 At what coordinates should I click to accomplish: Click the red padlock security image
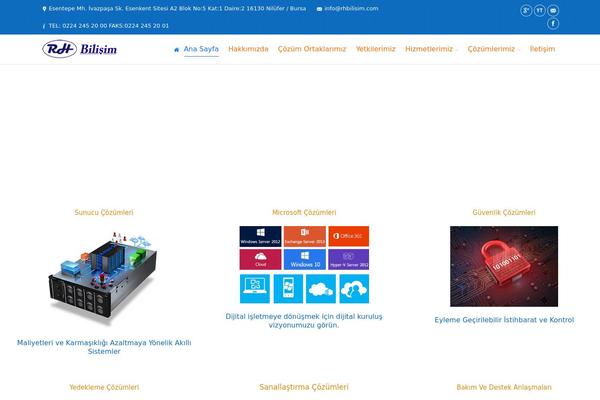tap(504, 266)
